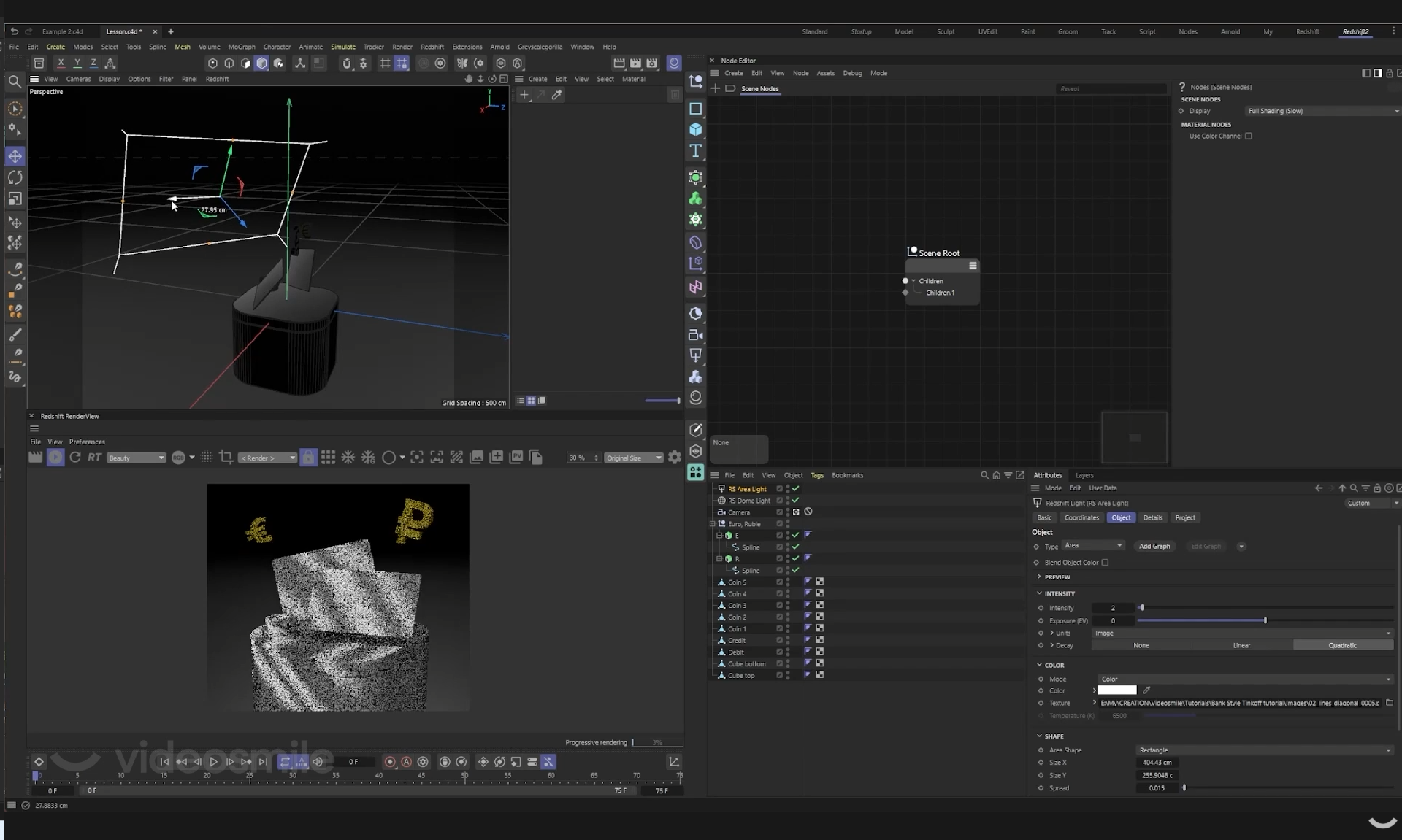Enable the Use Color Channel checkbox
Viewport: 1402px width, 840px height.
click(1249, 136)
